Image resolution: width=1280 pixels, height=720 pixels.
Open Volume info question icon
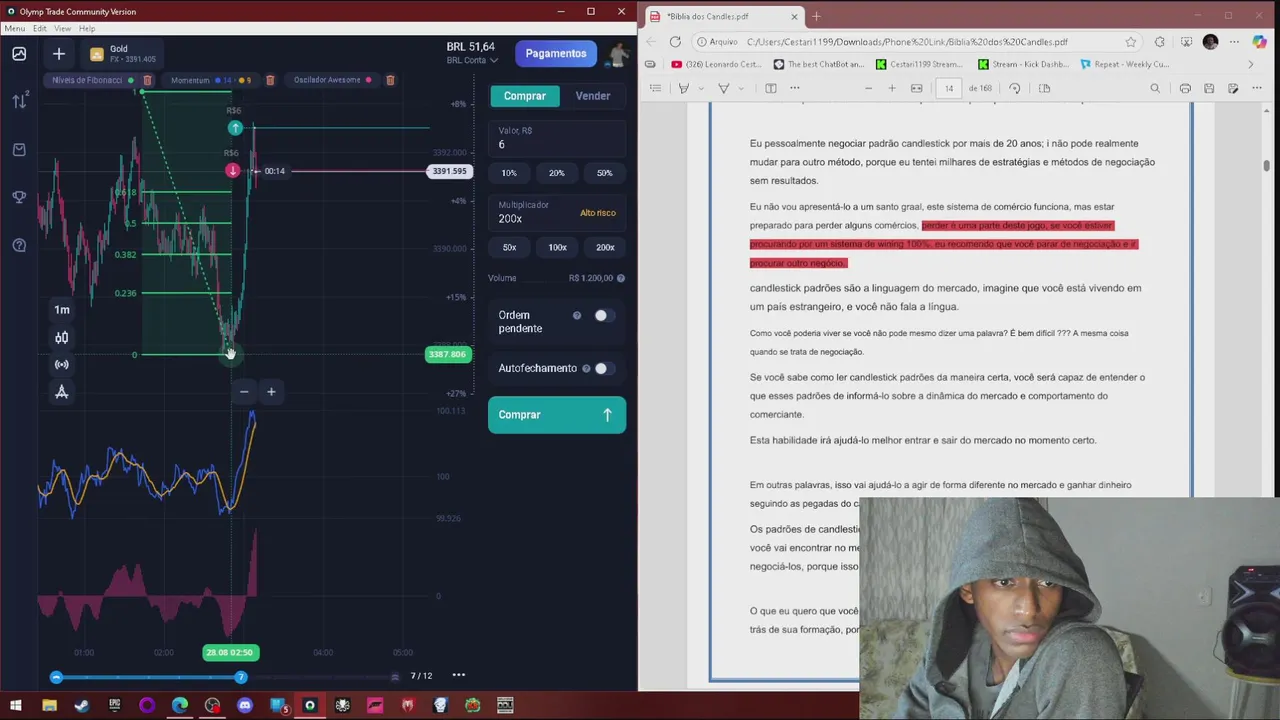click(621, 278)
